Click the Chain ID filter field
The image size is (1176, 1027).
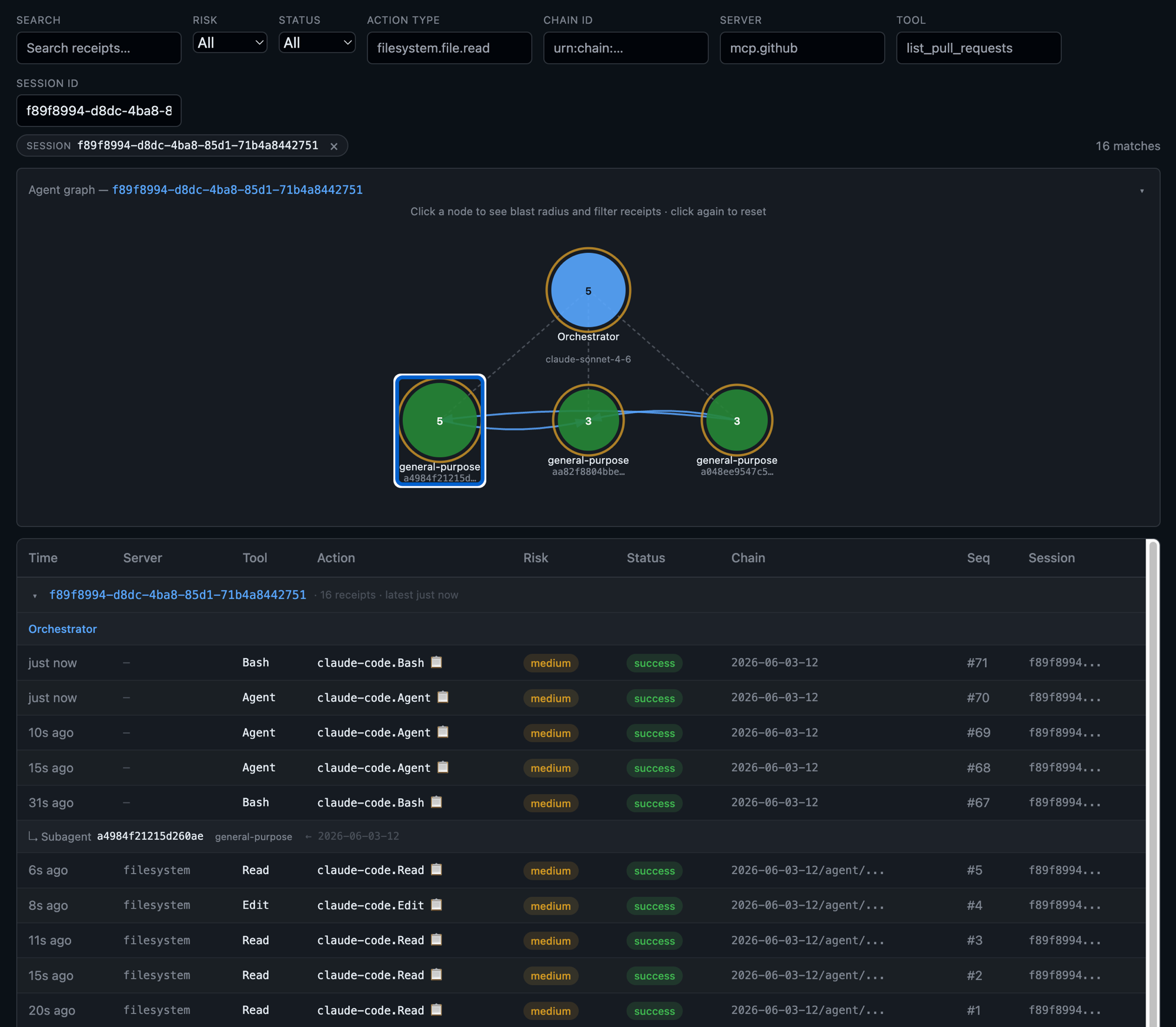(x=626, y=48)
